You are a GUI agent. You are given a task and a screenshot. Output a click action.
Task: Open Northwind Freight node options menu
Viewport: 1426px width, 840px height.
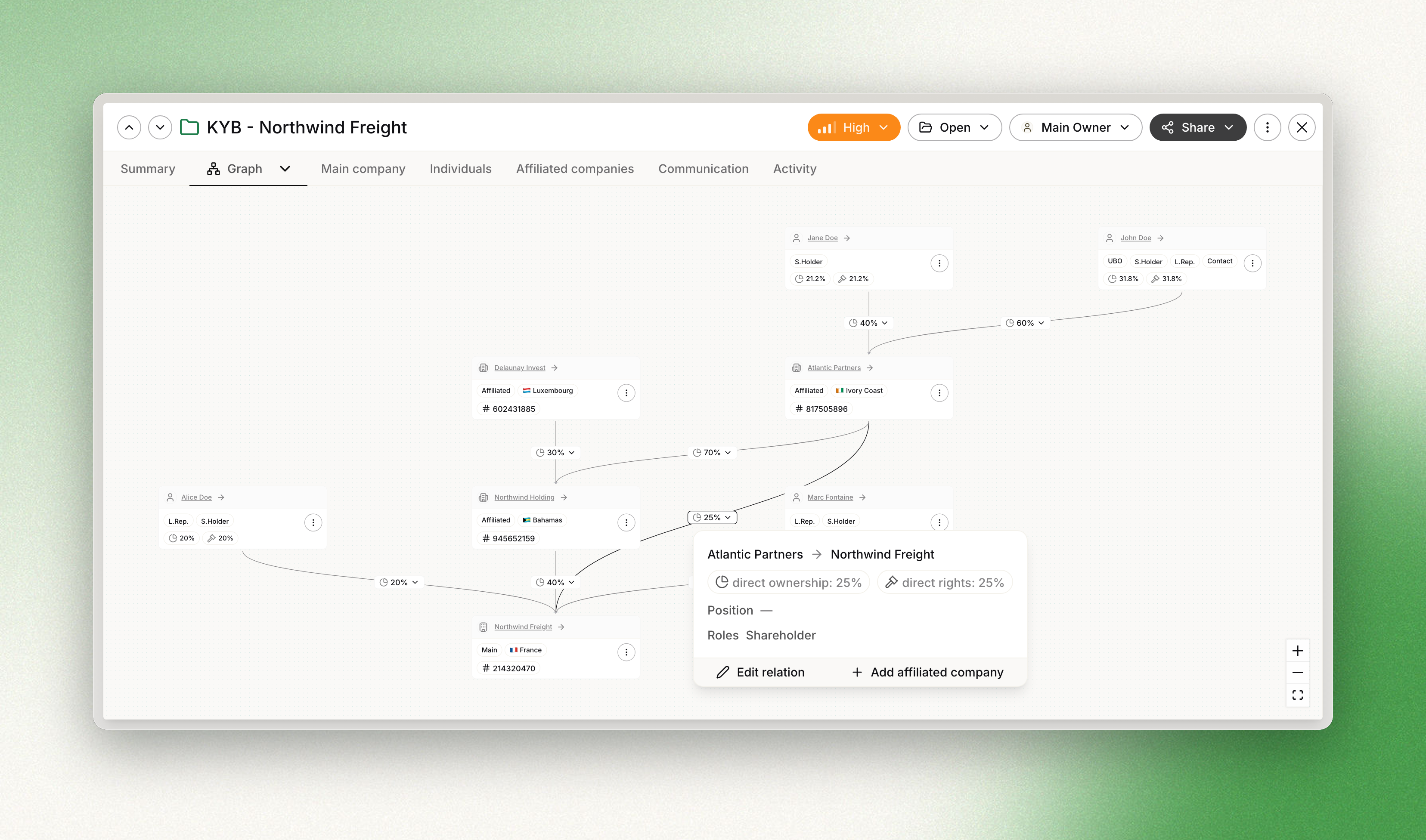click(626, 652)
